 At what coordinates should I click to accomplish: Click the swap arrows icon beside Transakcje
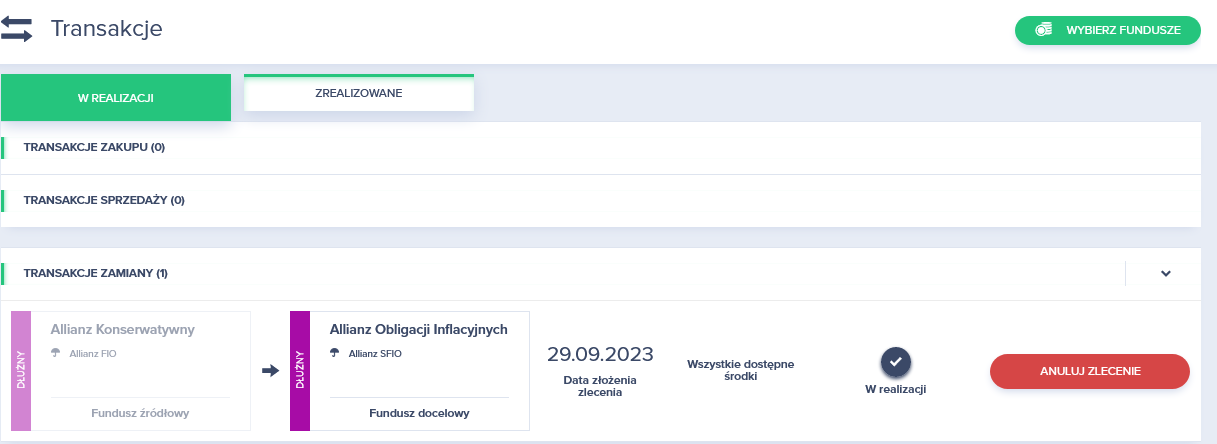[17, 30]
